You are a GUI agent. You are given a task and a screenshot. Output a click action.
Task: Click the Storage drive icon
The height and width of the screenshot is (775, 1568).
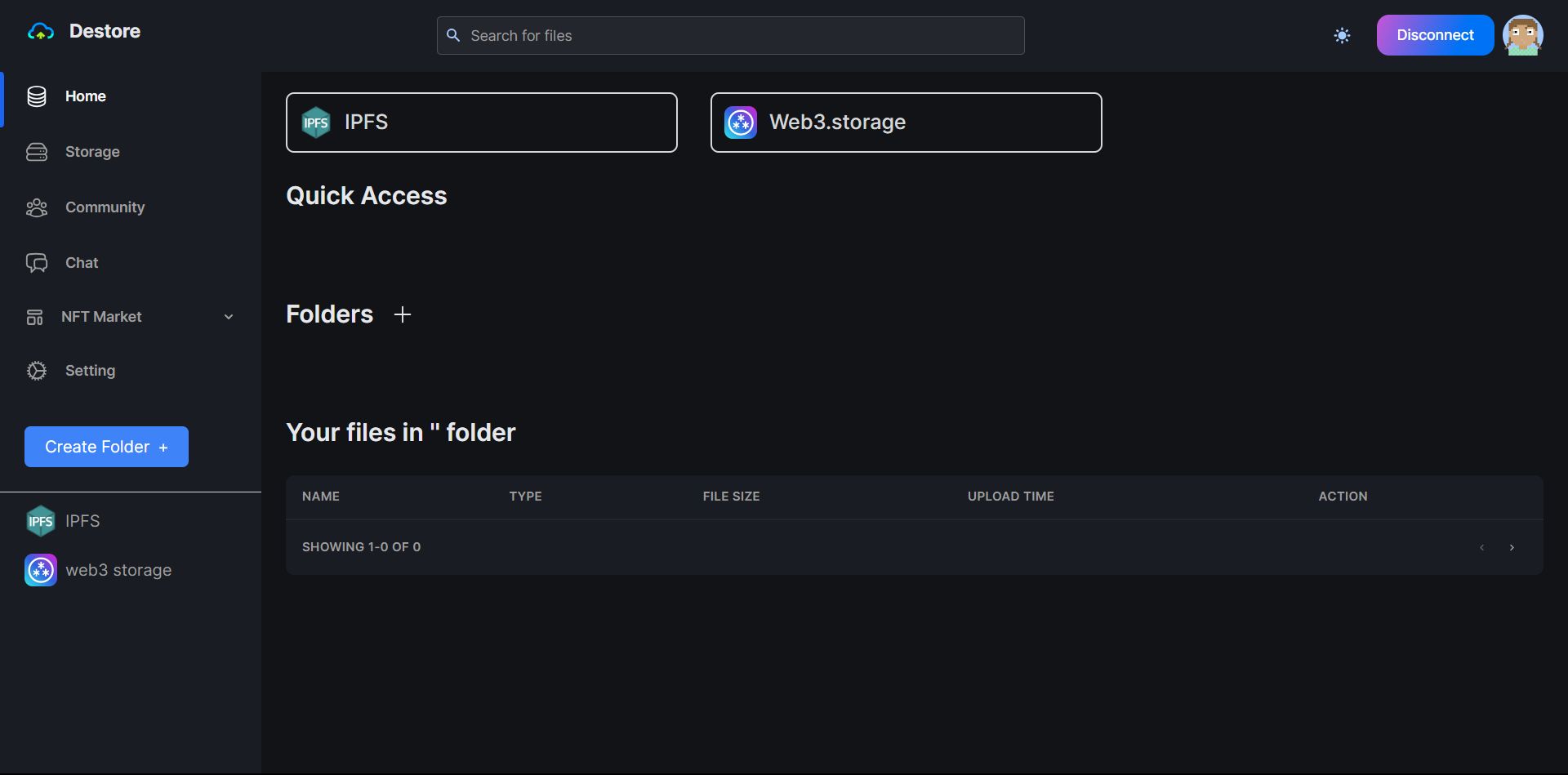37,152
